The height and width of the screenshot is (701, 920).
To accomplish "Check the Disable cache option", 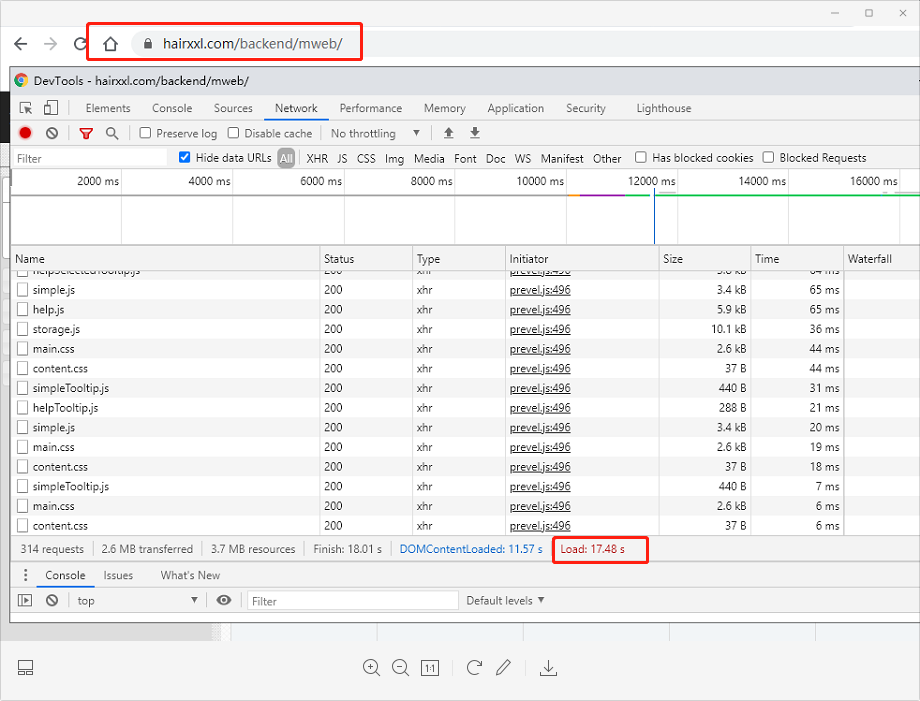I will [234, 133].
